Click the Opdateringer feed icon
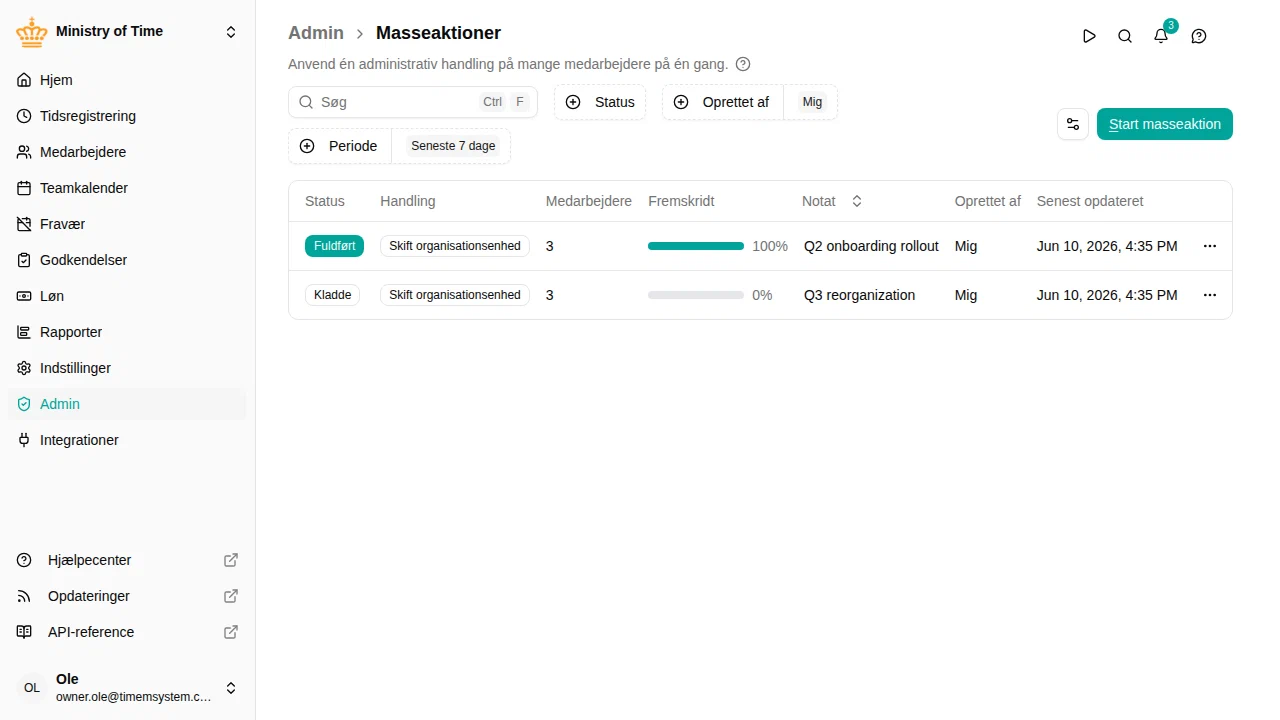1280x720 pixels. click(24, 596)
